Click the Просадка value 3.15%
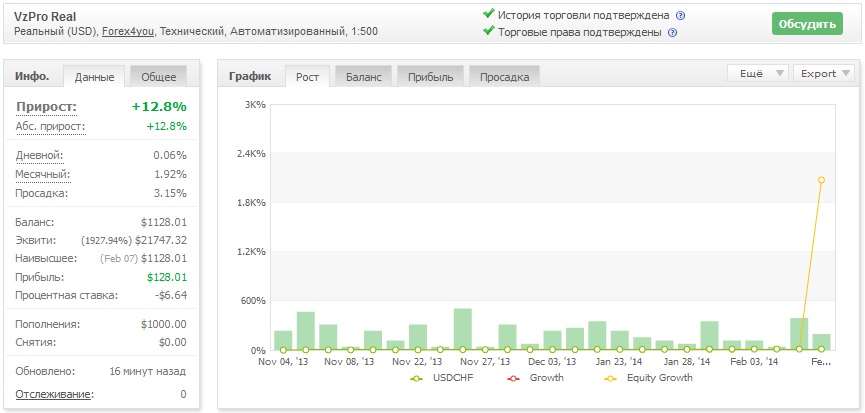 click(x=170, y=194)
